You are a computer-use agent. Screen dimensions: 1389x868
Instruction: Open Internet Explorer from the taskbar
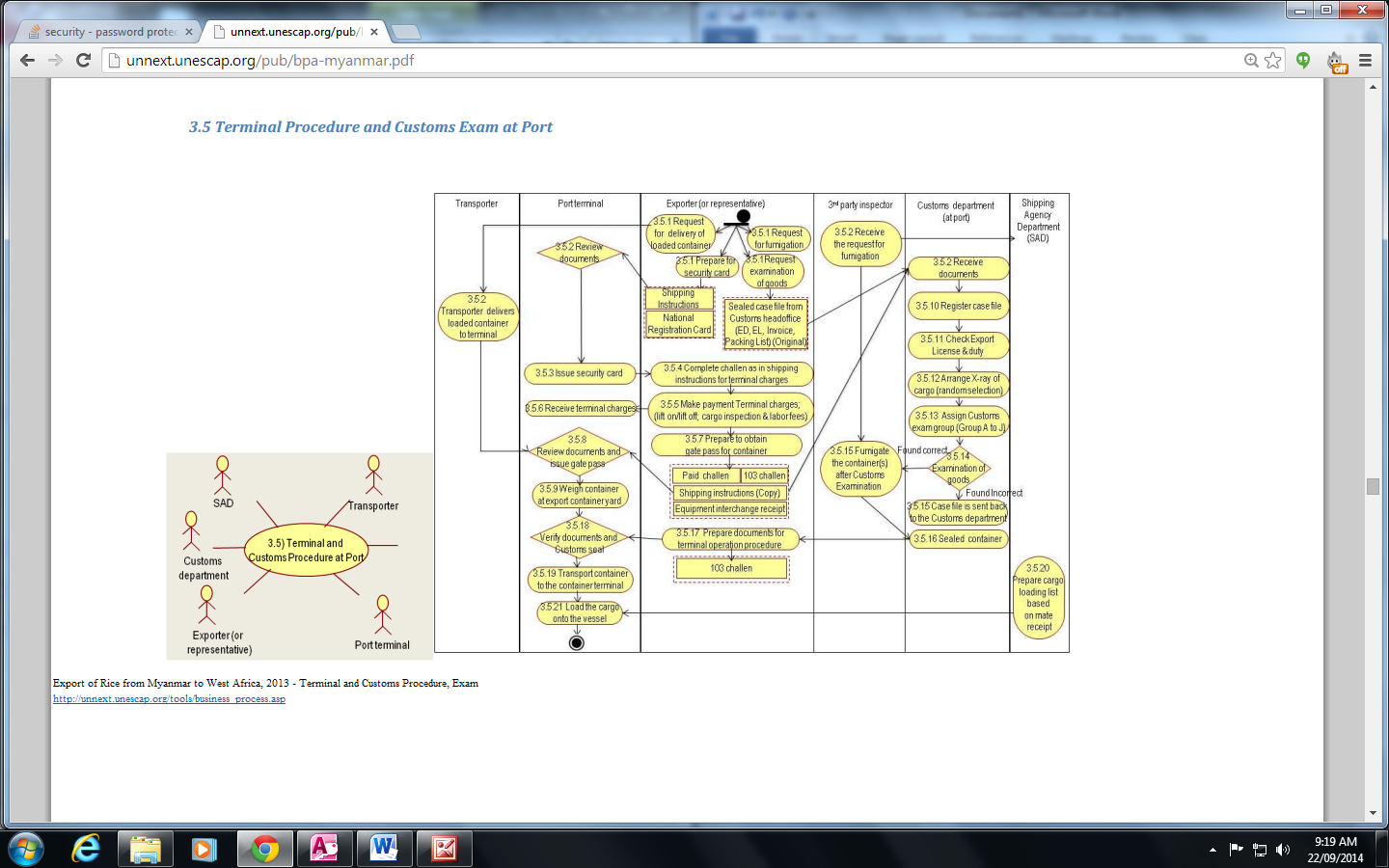click(x=86, y=849)
